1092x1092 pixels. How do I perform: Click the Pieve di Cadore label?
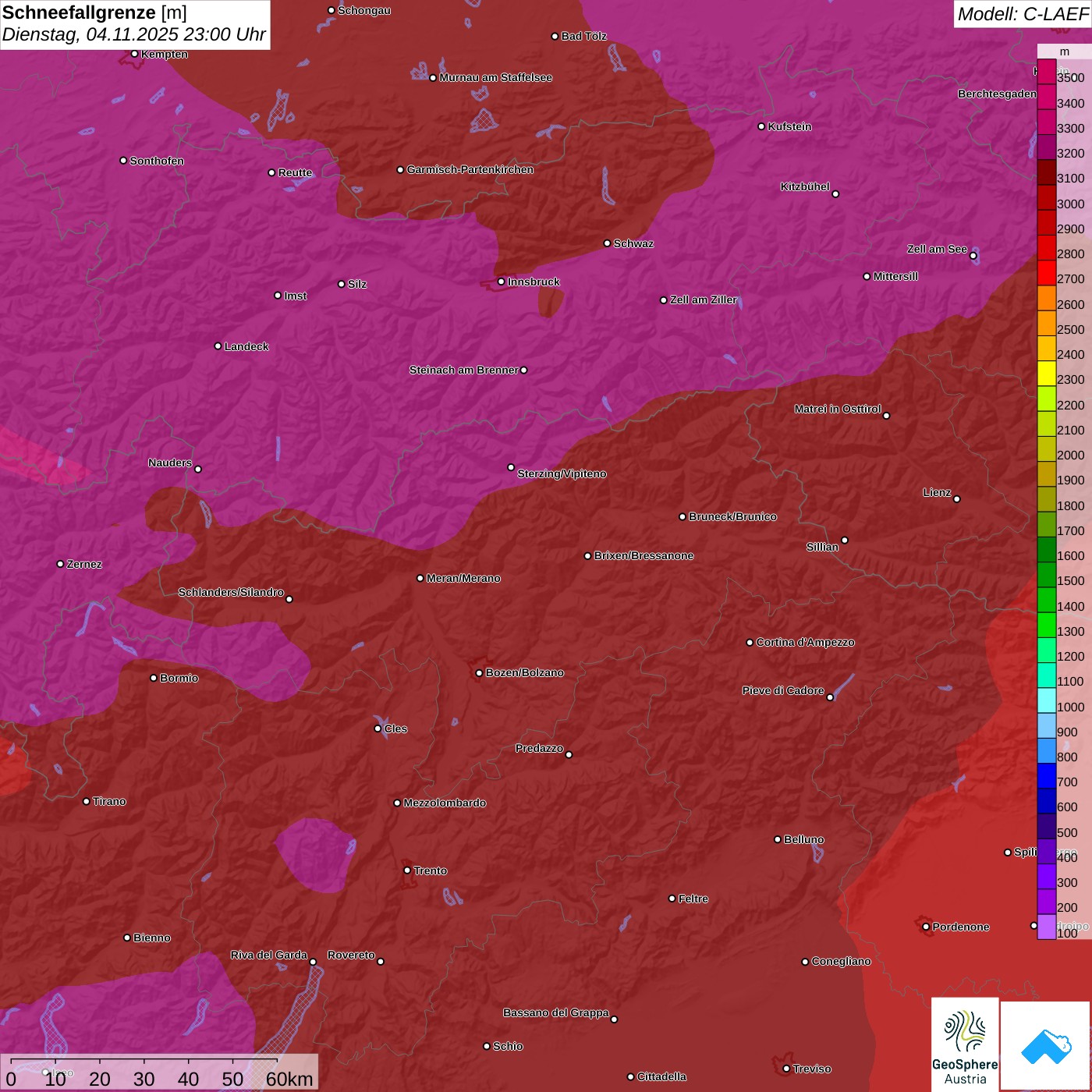pyautogui.click(x=783, y=690)
